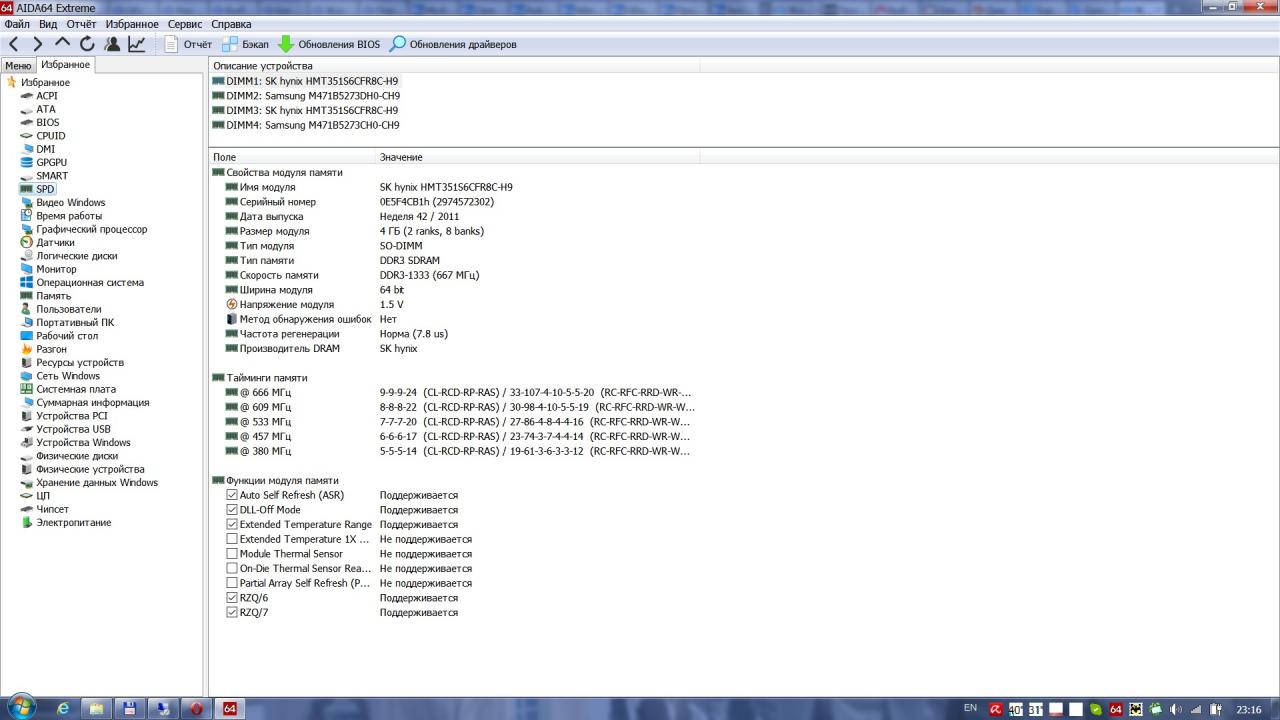Click the back navigation arrow
This screenshot has height=720, width=1280.
point(14,44)
